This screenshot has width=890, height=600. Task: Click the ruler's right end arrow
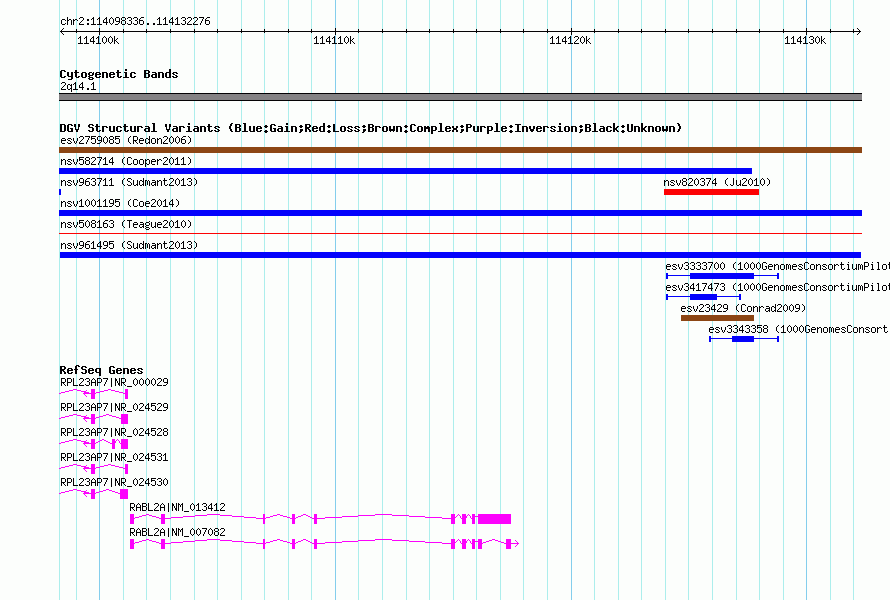[858, 31]
